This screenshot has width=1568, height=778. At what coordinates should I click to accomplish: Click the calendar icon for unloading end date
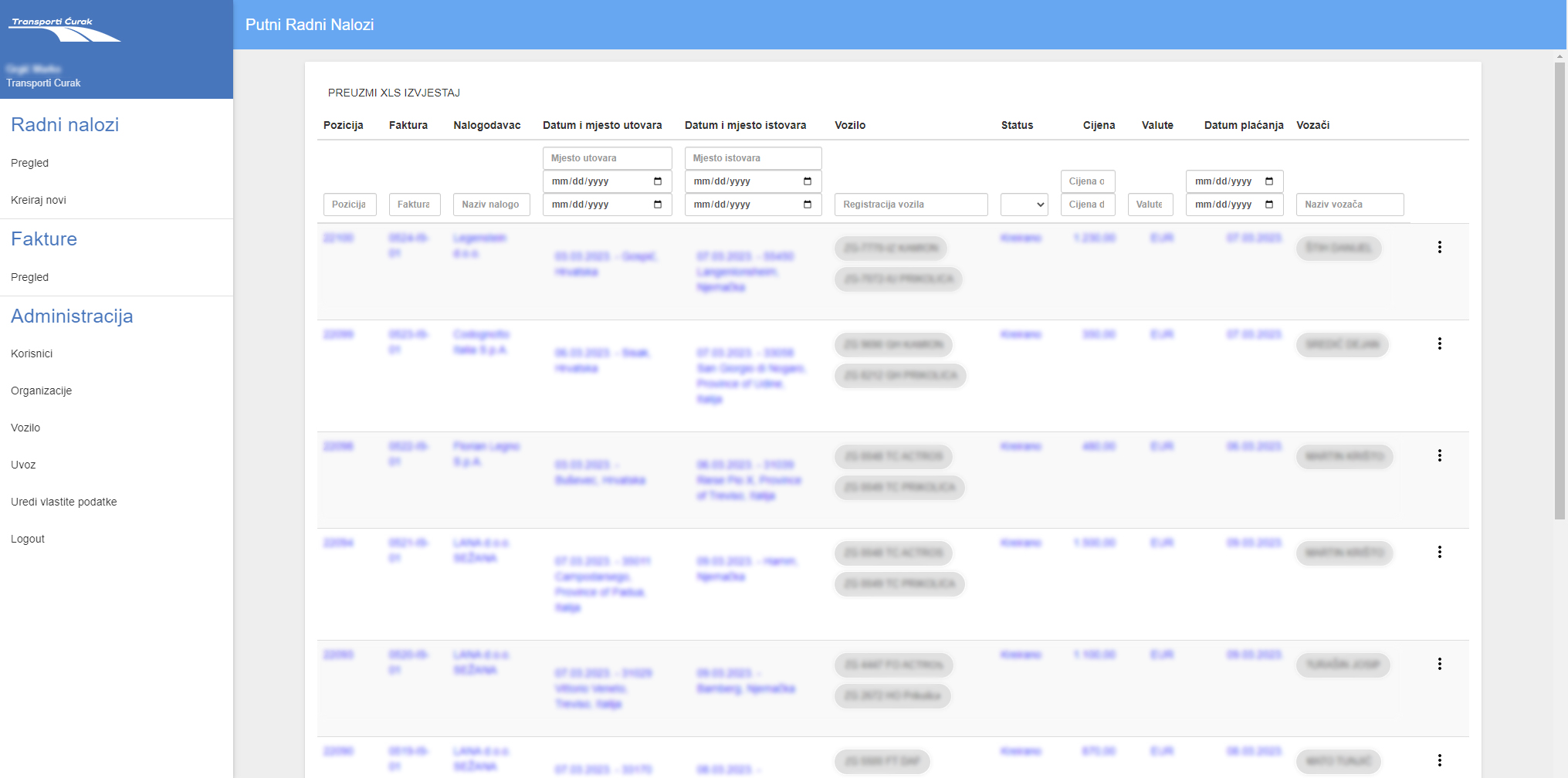point(808,204)
